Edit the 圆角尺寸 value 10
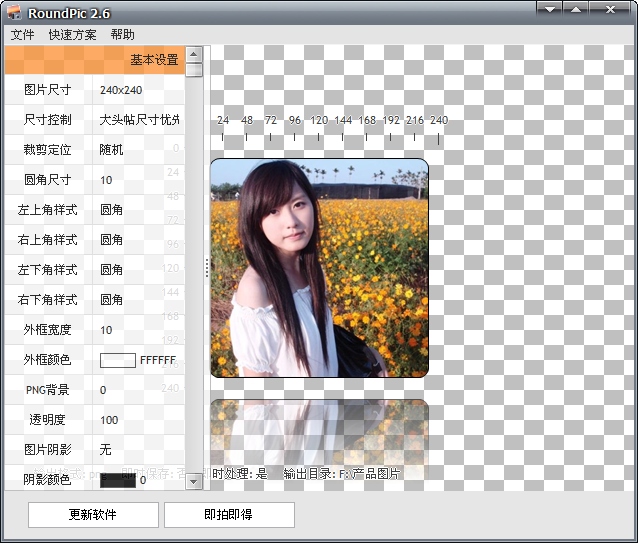The image size is (638, 543). [106, 180]
